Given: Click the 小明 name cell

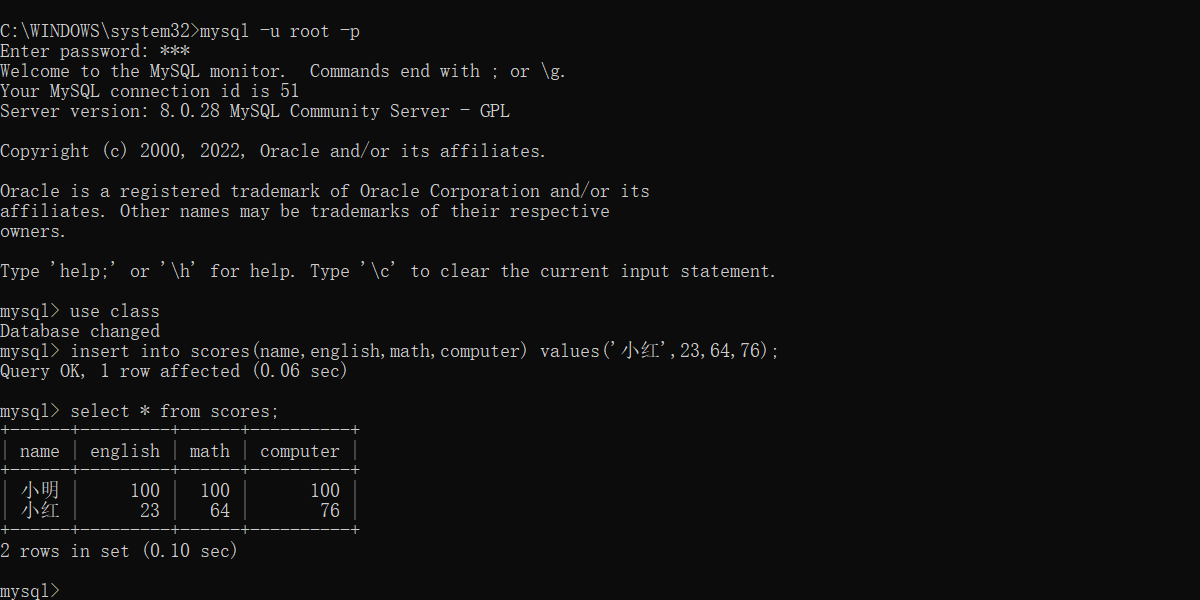Looking at the screenshot, I should 40,491.
